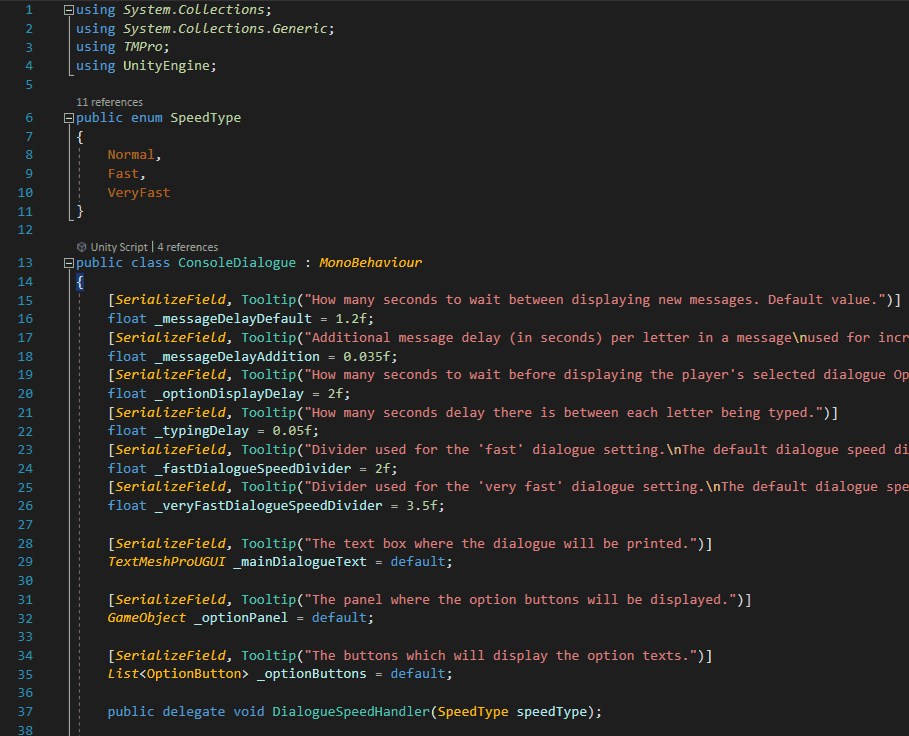Viewport: 909px width, 736px height.
Task: Click the DialogueSpeedHandler delegate name
Action: click(351, 711)
